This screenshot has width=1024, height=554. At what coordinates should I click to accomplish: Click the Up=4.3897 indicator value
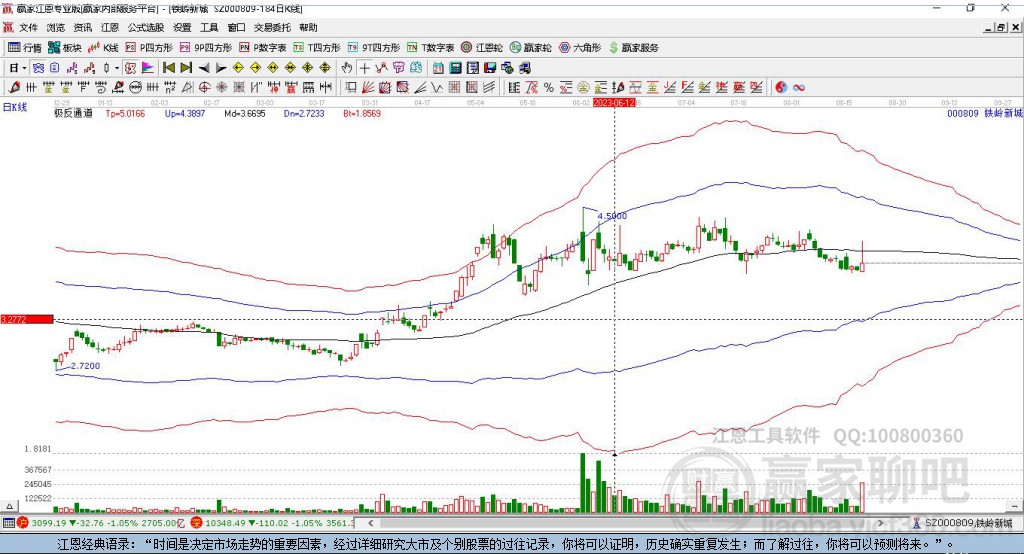185,113
